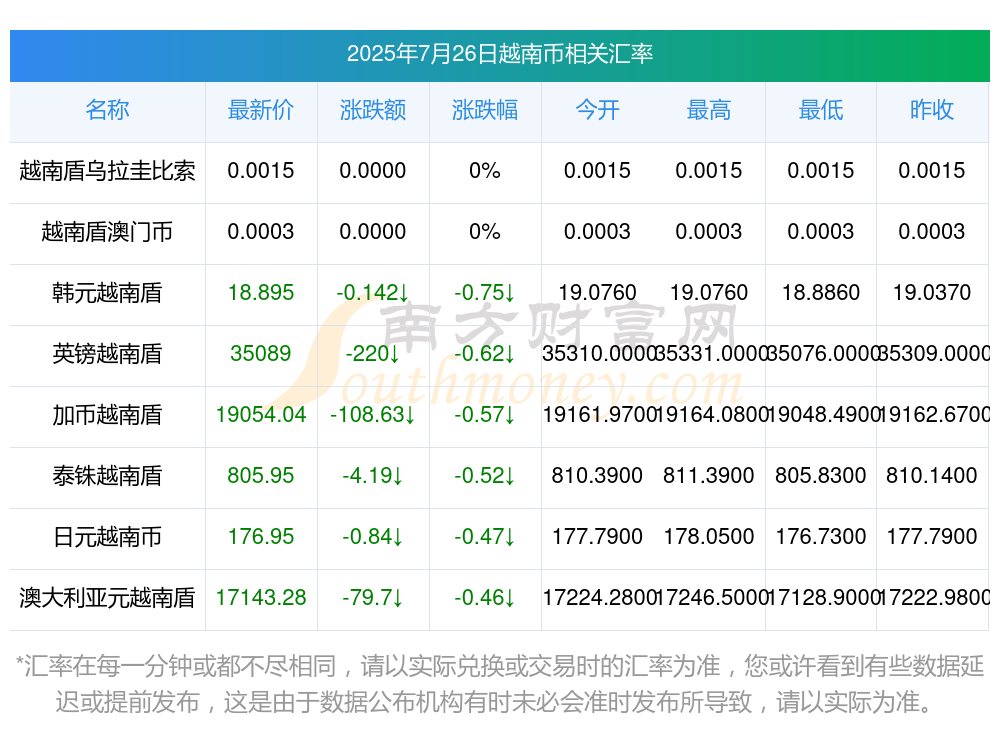
Task: Click low value 176.7300
Action: [x=821, y=537]
